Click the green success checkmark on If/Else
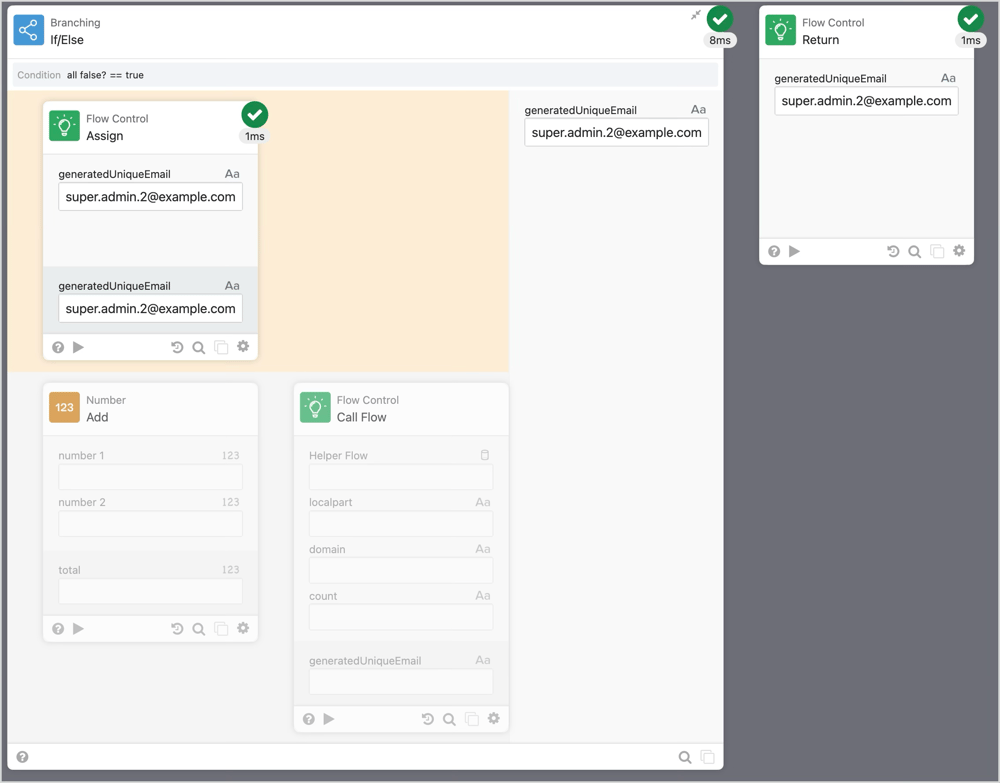The image size is (1000, 783). (x=720, y=17)
